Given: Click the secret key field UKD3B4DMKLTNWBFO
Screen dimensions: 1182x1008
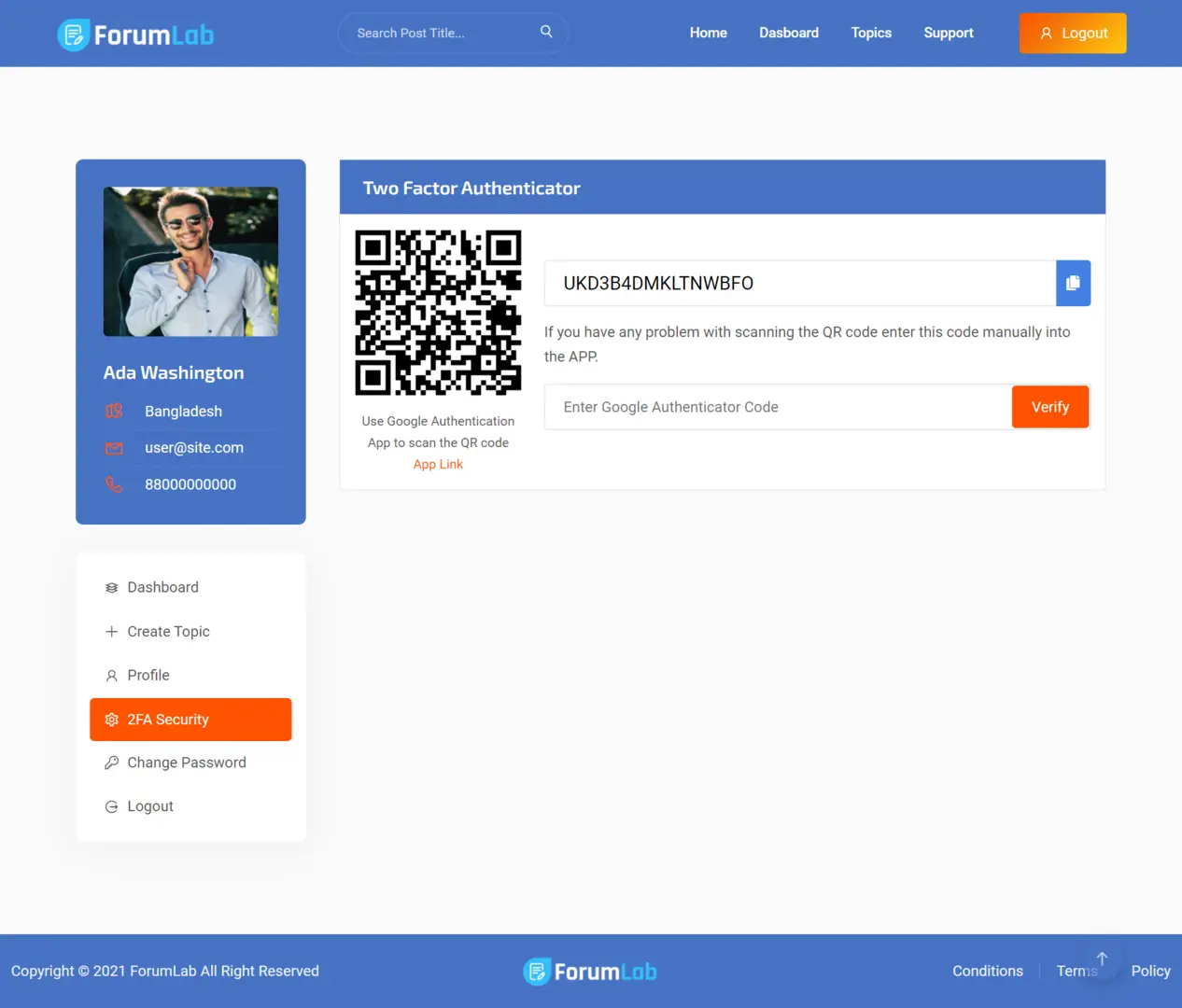Looking at the screenshot, I should click(800, 283).
